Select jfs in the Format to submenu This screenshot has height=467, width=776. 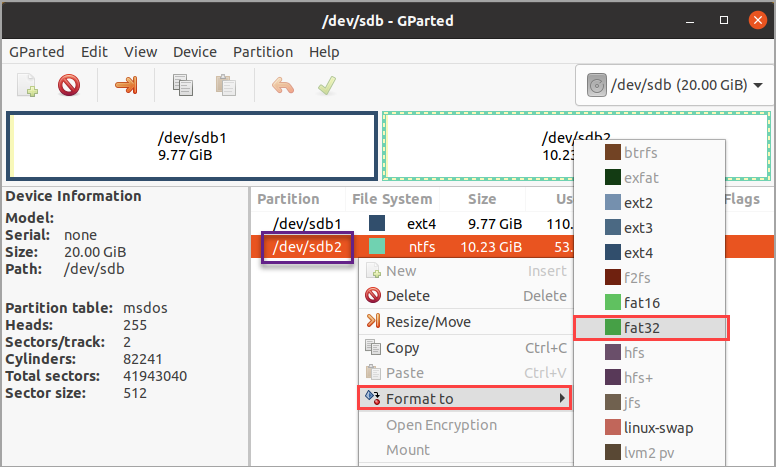[x=650, y=403]
